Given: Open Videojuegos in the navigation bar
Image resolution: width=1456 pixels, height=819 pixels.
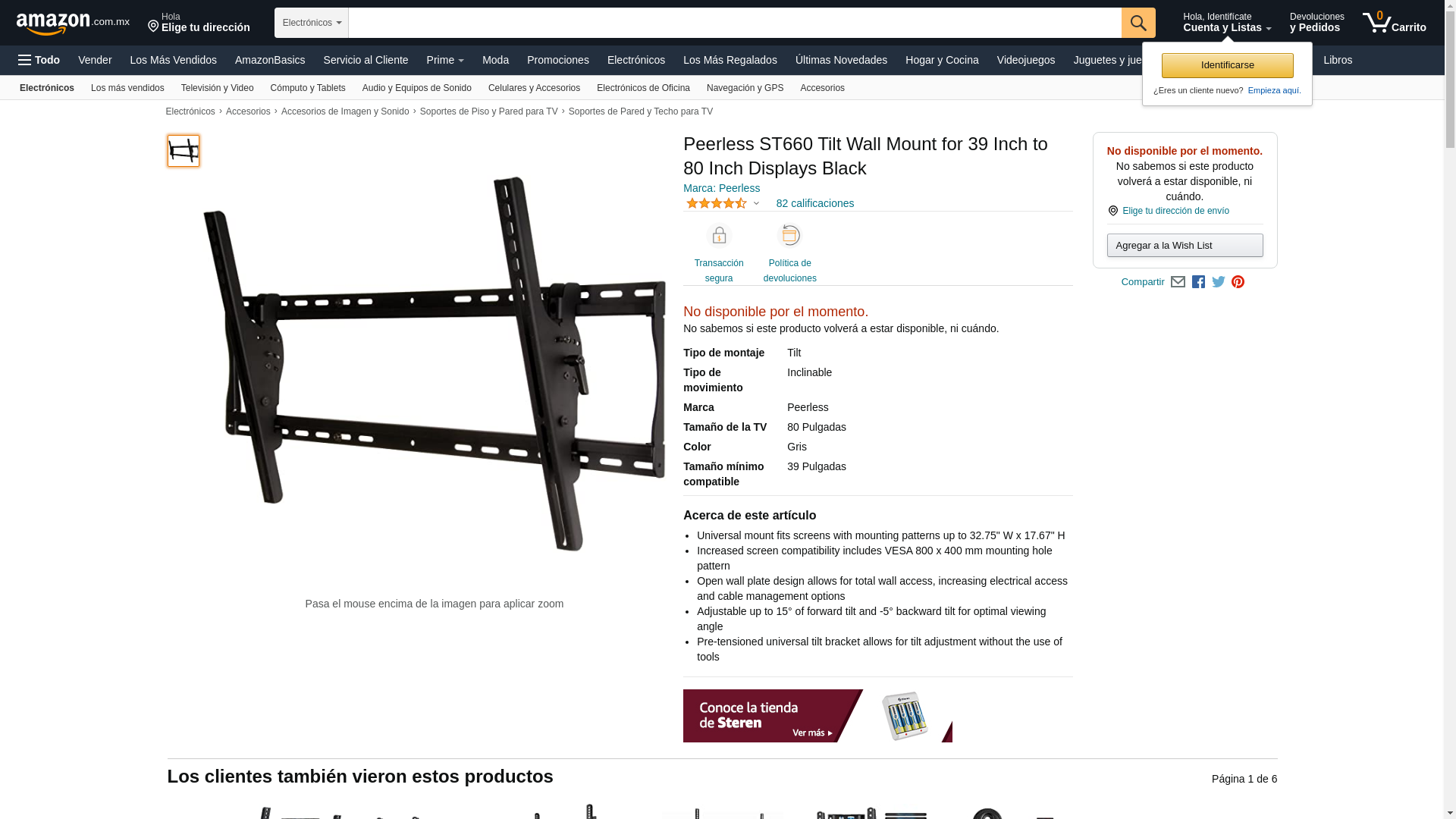Looking at the screenshot, I should tap(1025, 60).
